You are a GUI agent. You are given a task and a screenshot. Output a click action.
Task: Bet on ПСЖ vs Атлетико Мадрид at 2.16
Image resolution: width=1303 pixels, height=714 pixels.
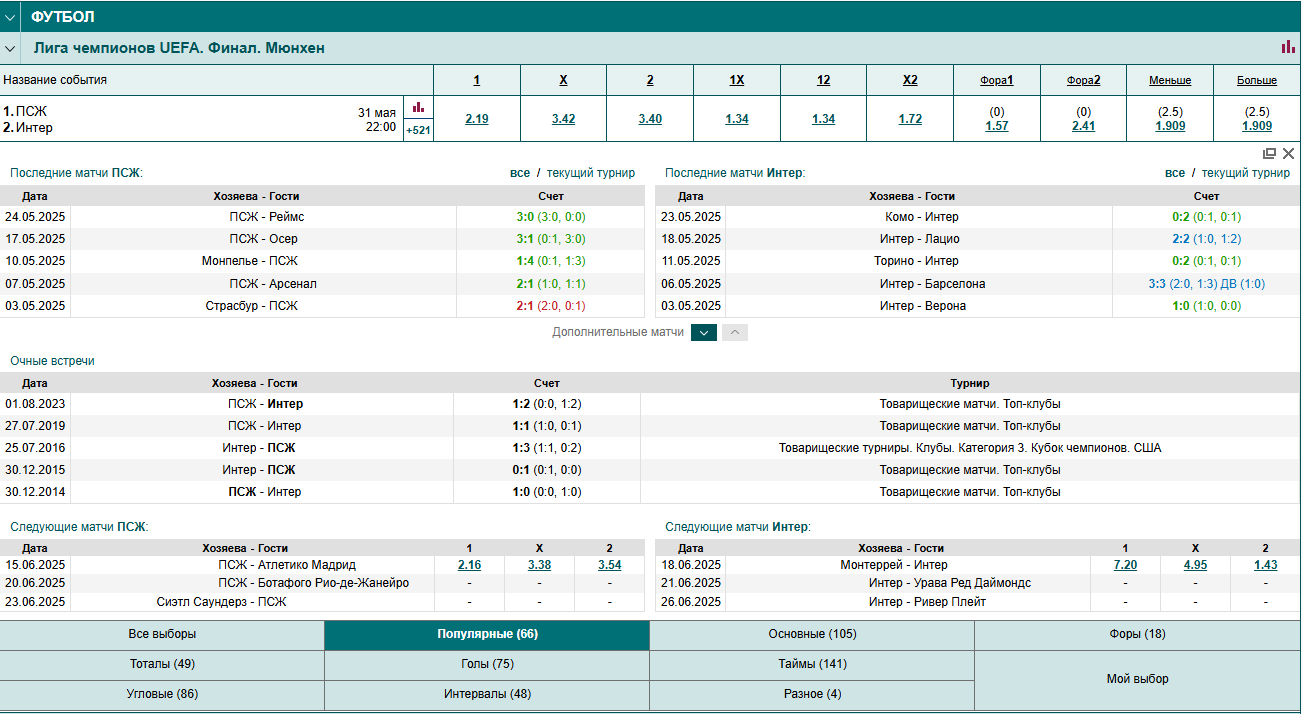[x=469, y=565]
